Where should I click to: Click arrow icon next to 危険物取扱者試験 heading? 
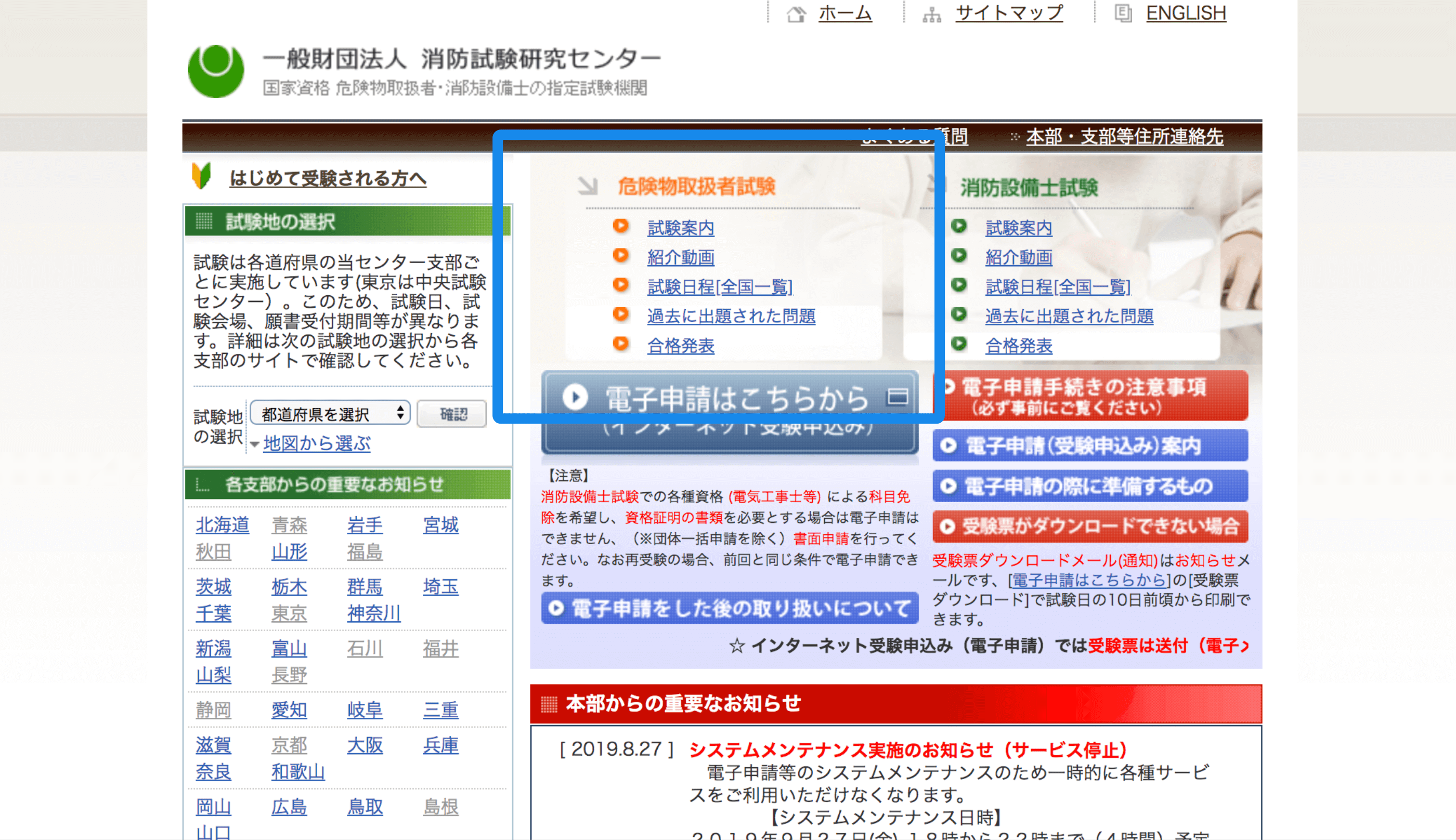point(588,186)
